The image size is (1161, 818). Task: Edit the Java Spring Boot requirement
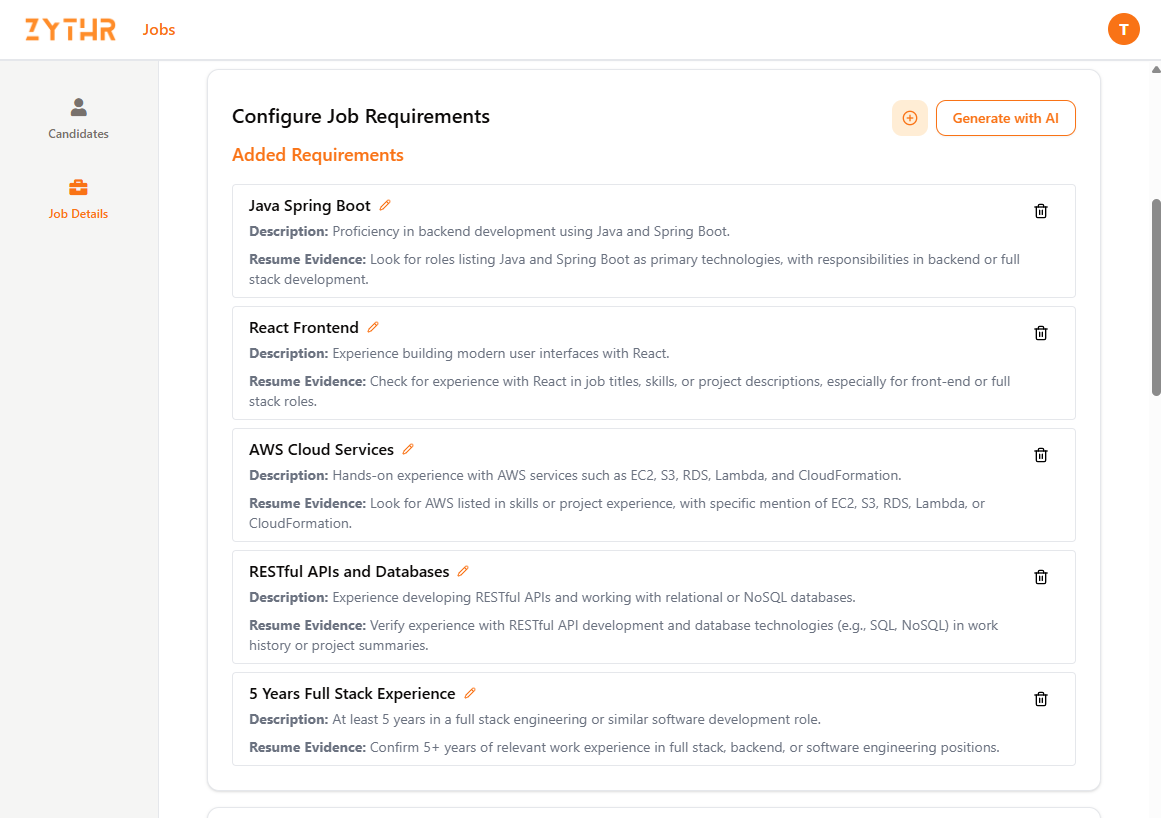(x=385, y=205)
